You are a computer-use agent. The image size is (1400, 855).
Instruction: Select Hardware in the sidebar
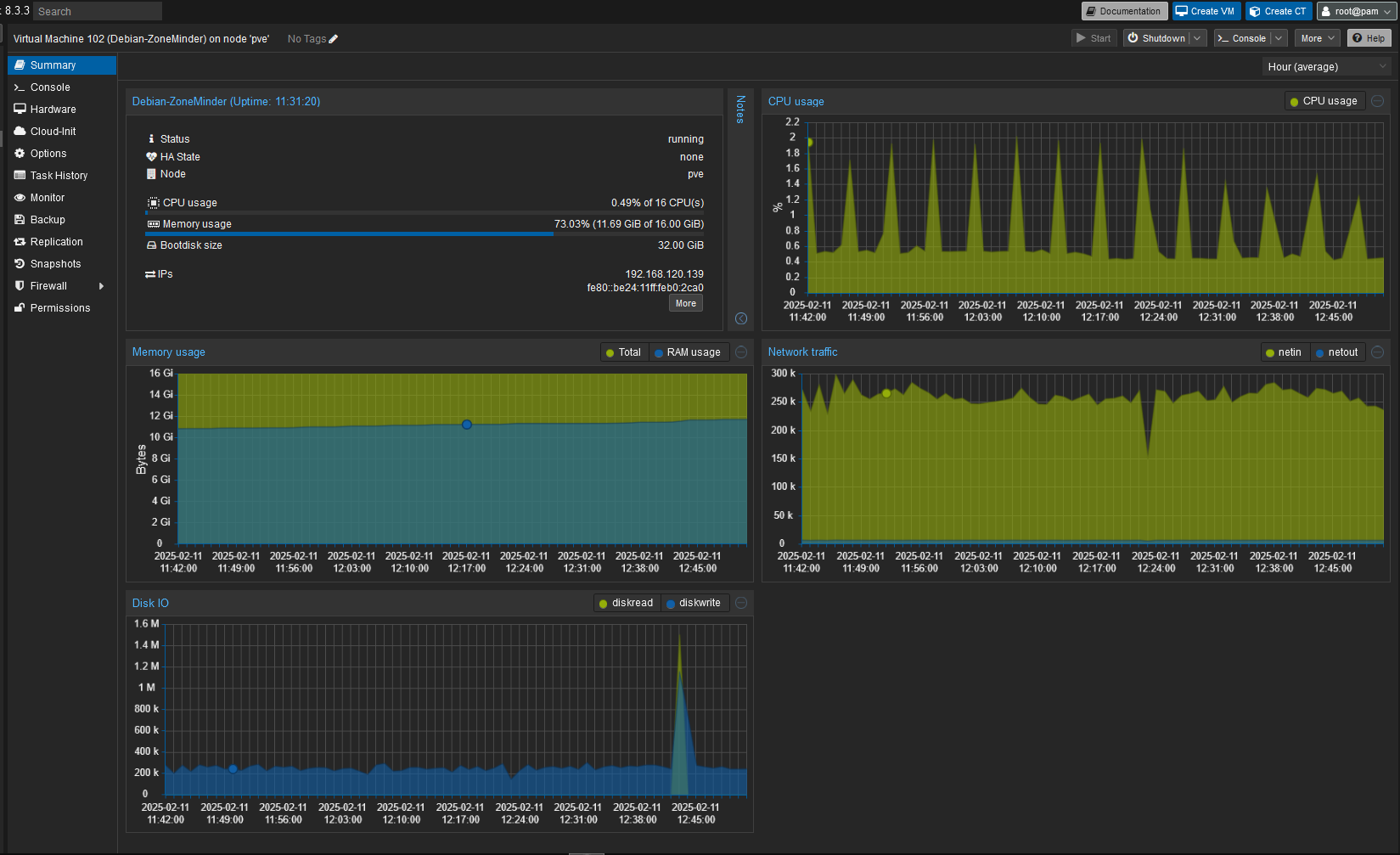(x=62, y=110)
